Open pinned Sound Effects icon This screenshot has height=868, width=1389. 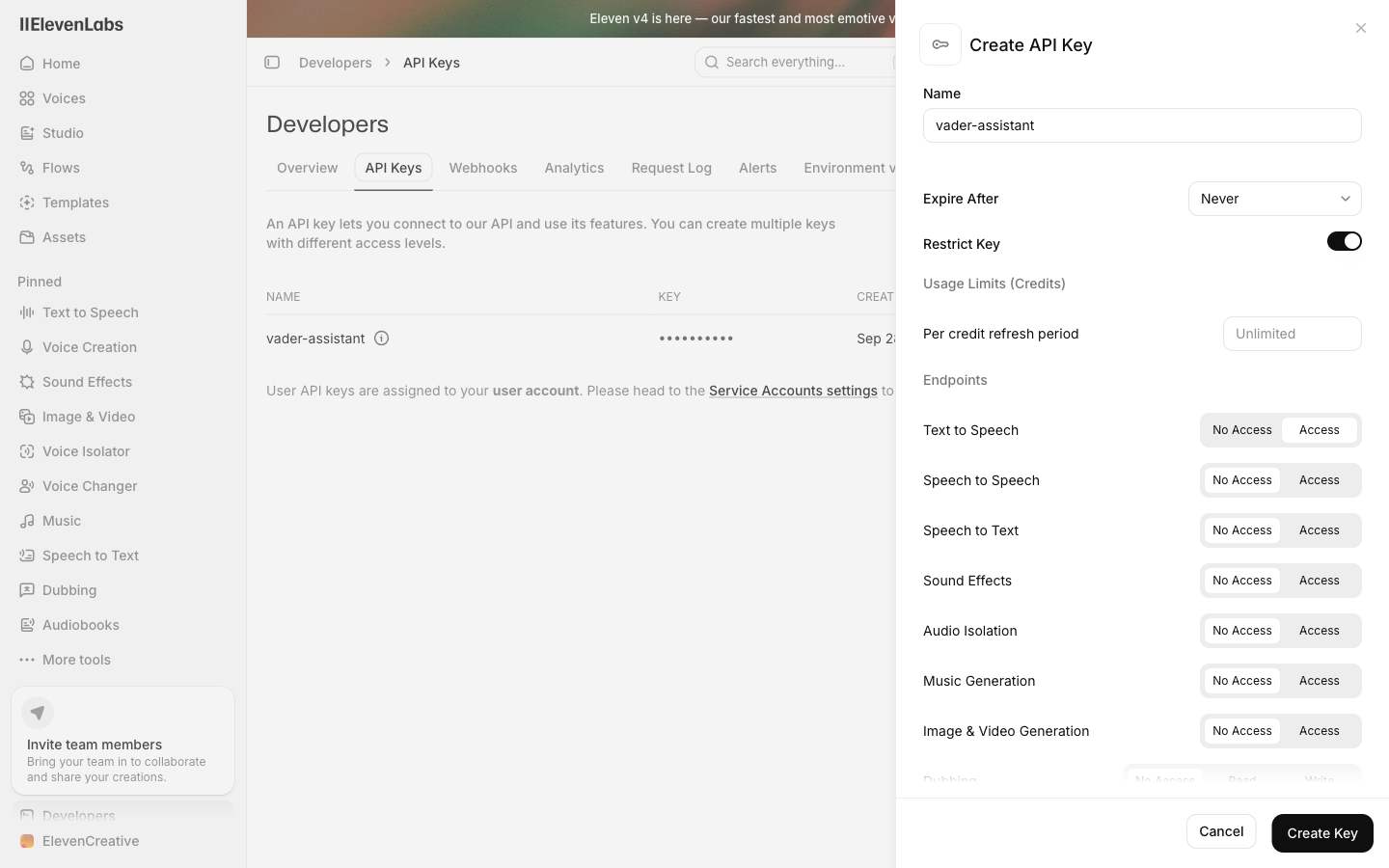point(27,382)
